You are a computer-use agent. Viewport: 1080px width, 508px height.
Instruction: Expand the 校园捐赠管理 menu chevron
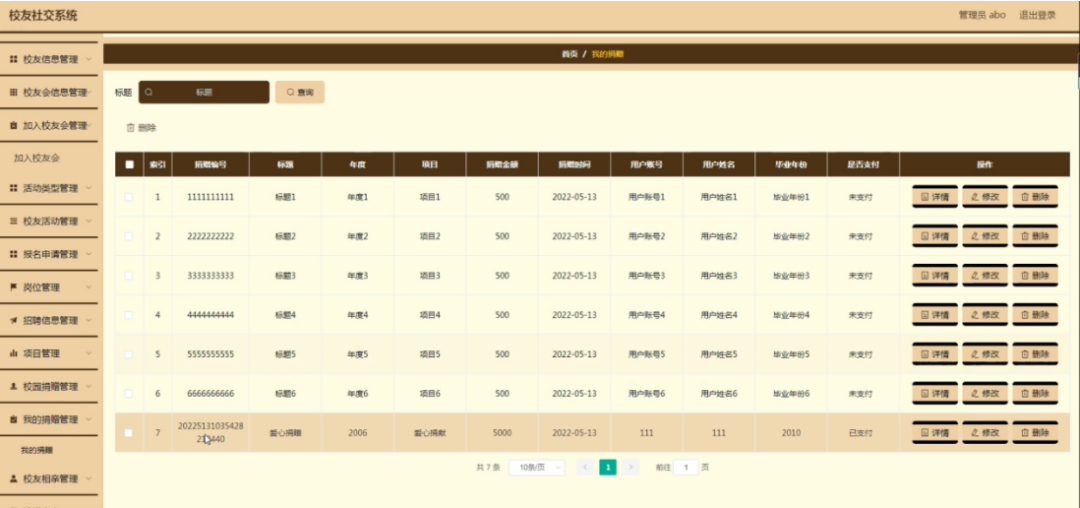pyautogui.click(x=89, y=386)
